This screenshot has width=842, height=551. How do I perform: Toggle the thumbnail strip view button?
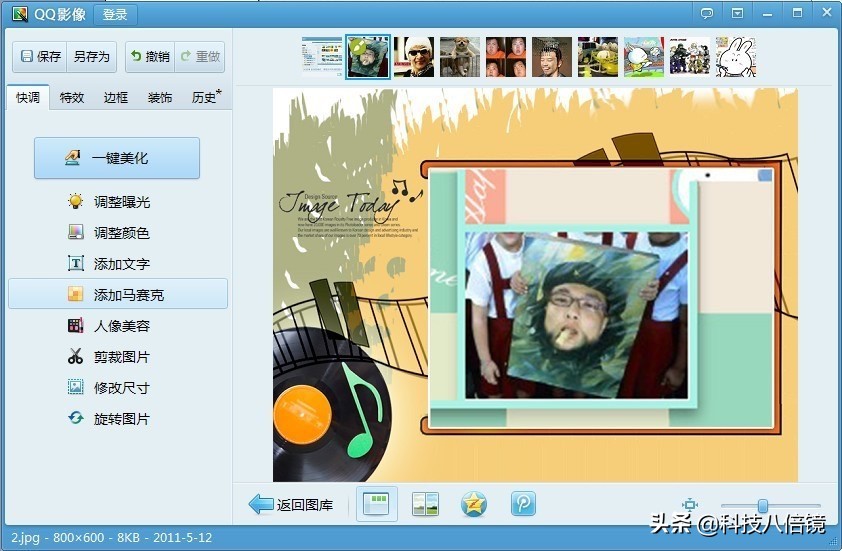point(377,505)
